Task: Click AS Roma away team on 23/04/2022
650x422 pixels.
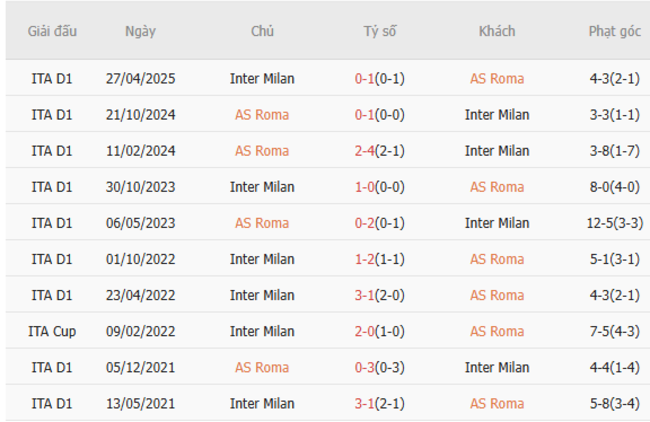Action: tap(497, 295)
